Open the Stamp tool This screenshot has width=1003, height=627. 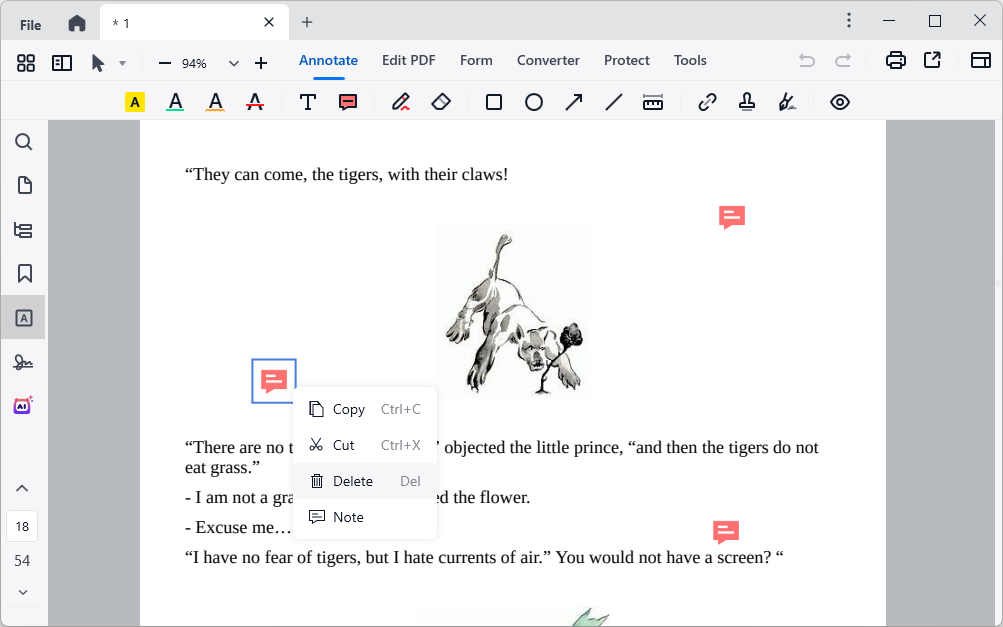[746, 101]
